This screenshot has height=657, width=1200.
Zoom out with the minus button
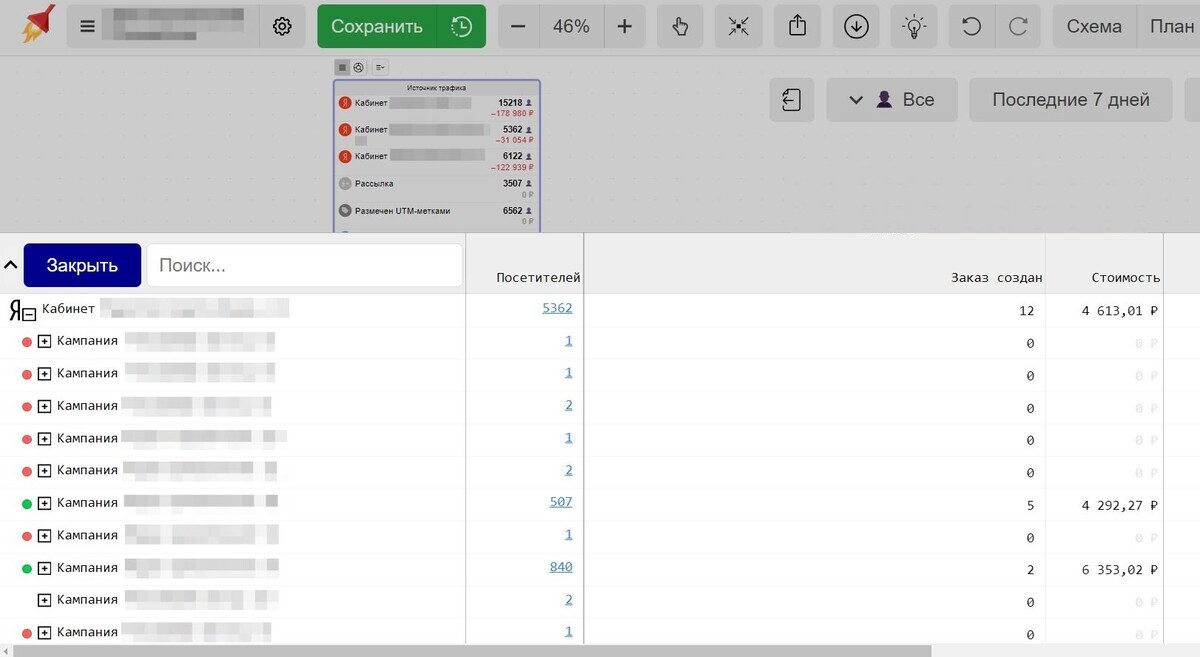[x=518, y=26]
